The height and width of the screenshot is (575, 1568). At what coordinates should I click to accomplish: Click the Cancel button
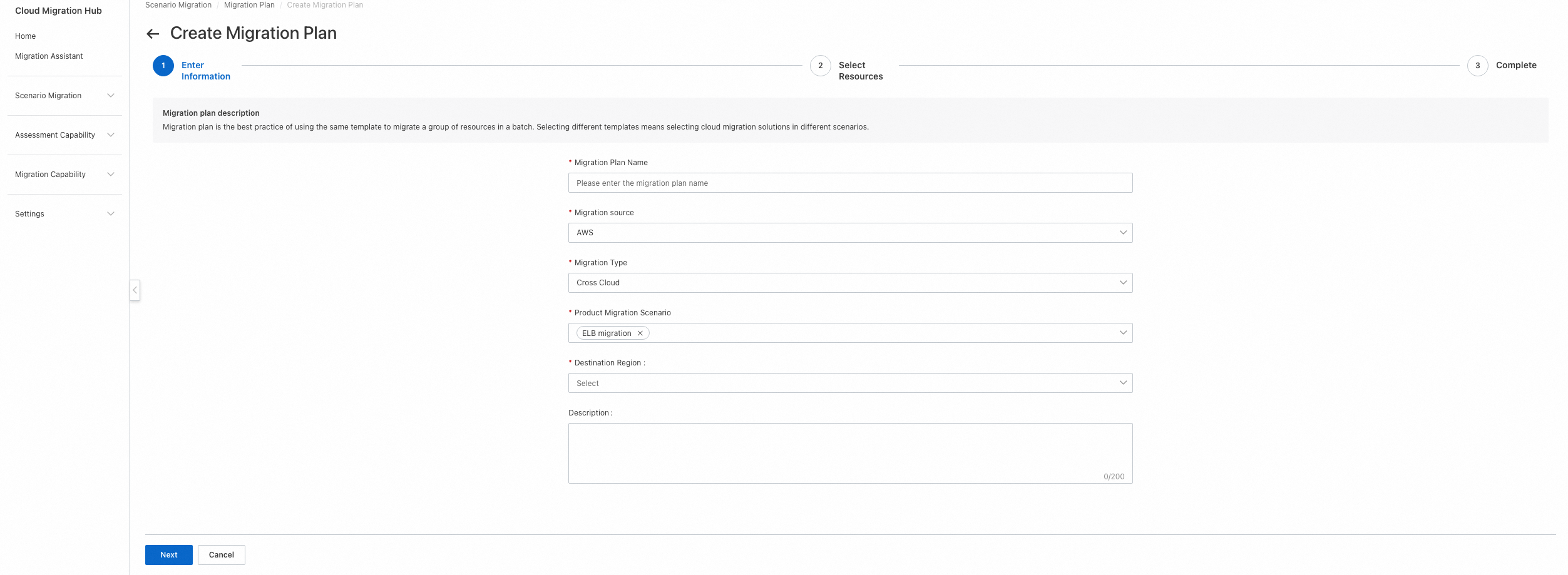(x=222, y=555)
